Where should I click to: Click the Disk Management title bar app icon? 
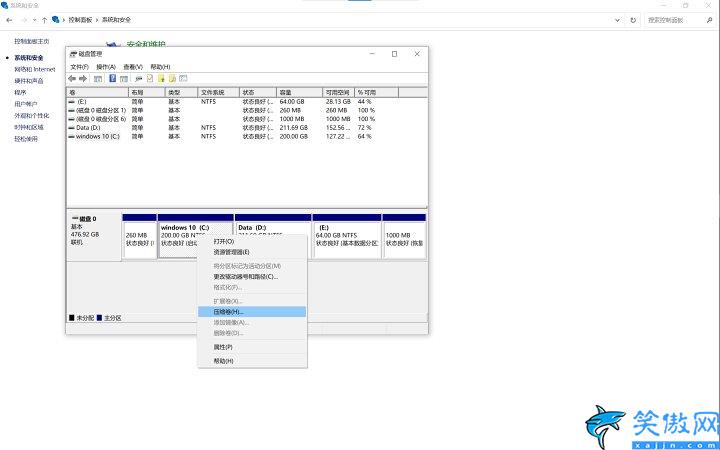pos(73,54)
